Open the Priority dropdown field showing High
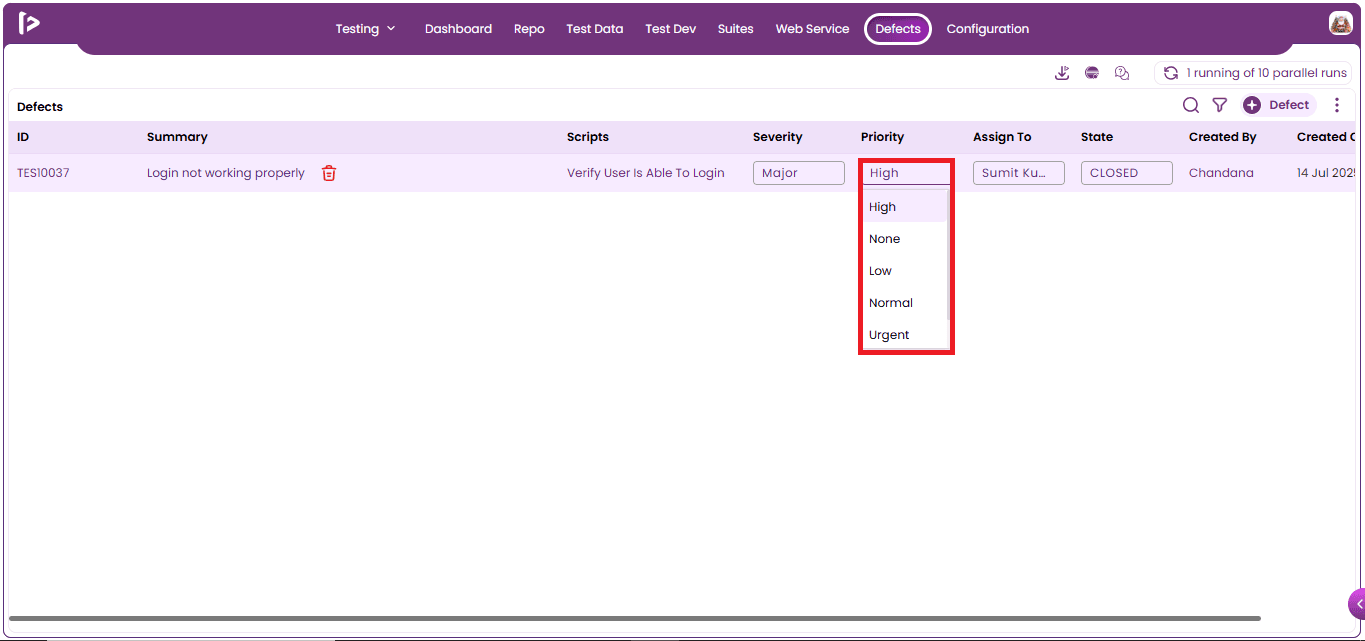The height and width of the screenshot is (641, 1365). coord(907,173)
